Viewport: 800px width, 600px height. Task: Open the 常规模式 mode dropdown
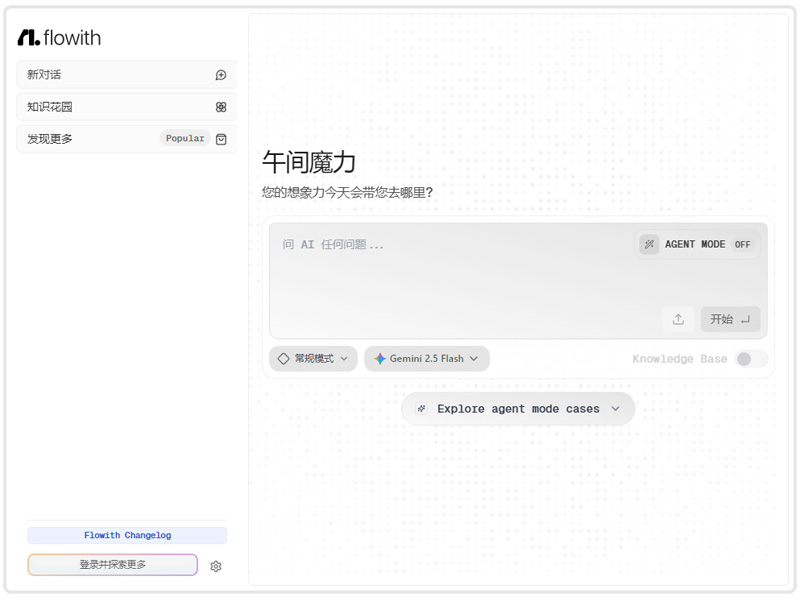(x=313, y=359)
